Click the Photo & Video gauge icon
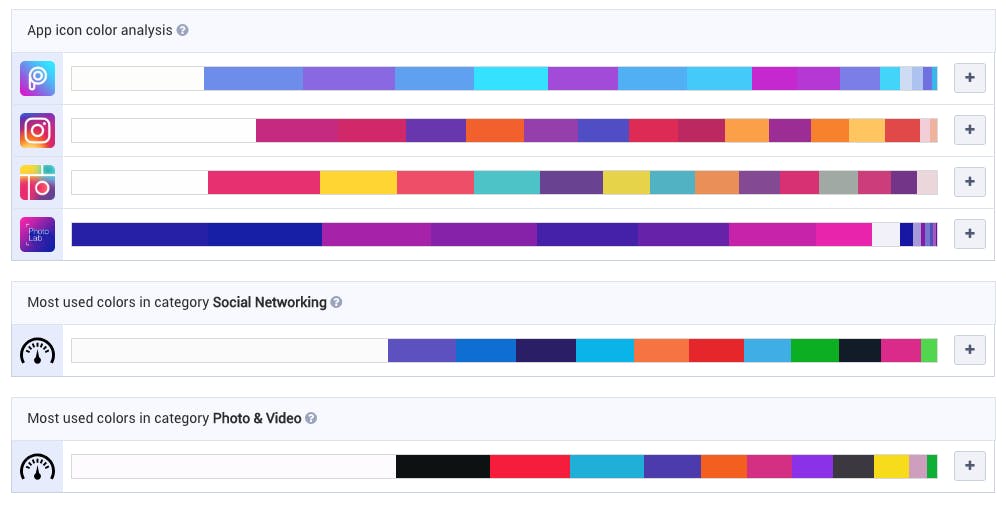 (37, 467)
